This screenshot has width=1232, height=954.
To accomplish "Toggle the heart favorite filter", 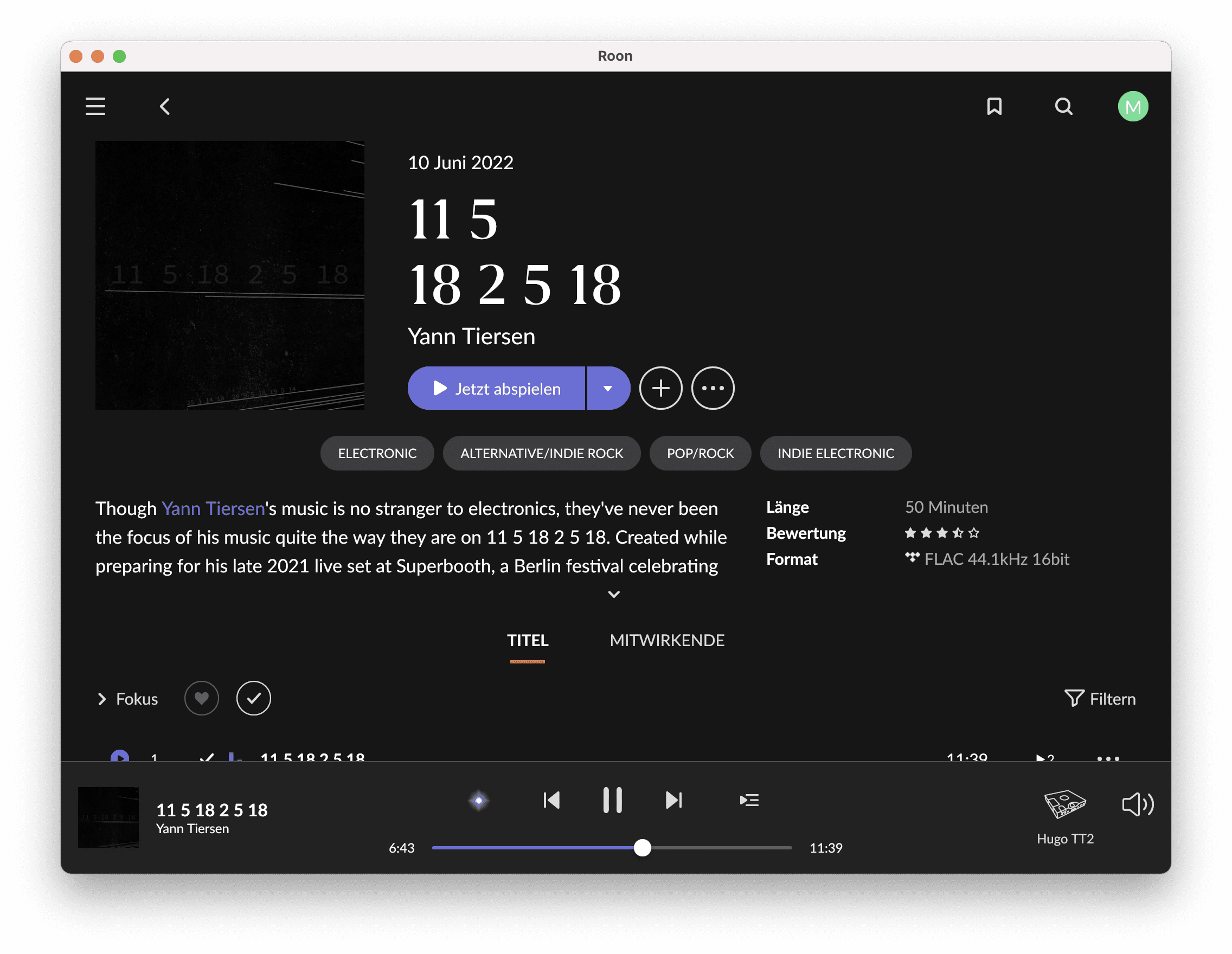I will point(201,698).
